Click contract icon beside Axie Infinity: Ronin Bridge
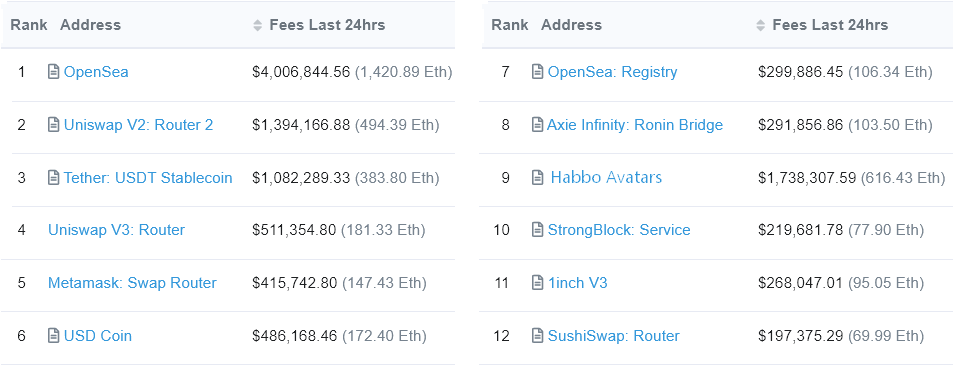Screen dimensions: 953x366 point(537,125)
